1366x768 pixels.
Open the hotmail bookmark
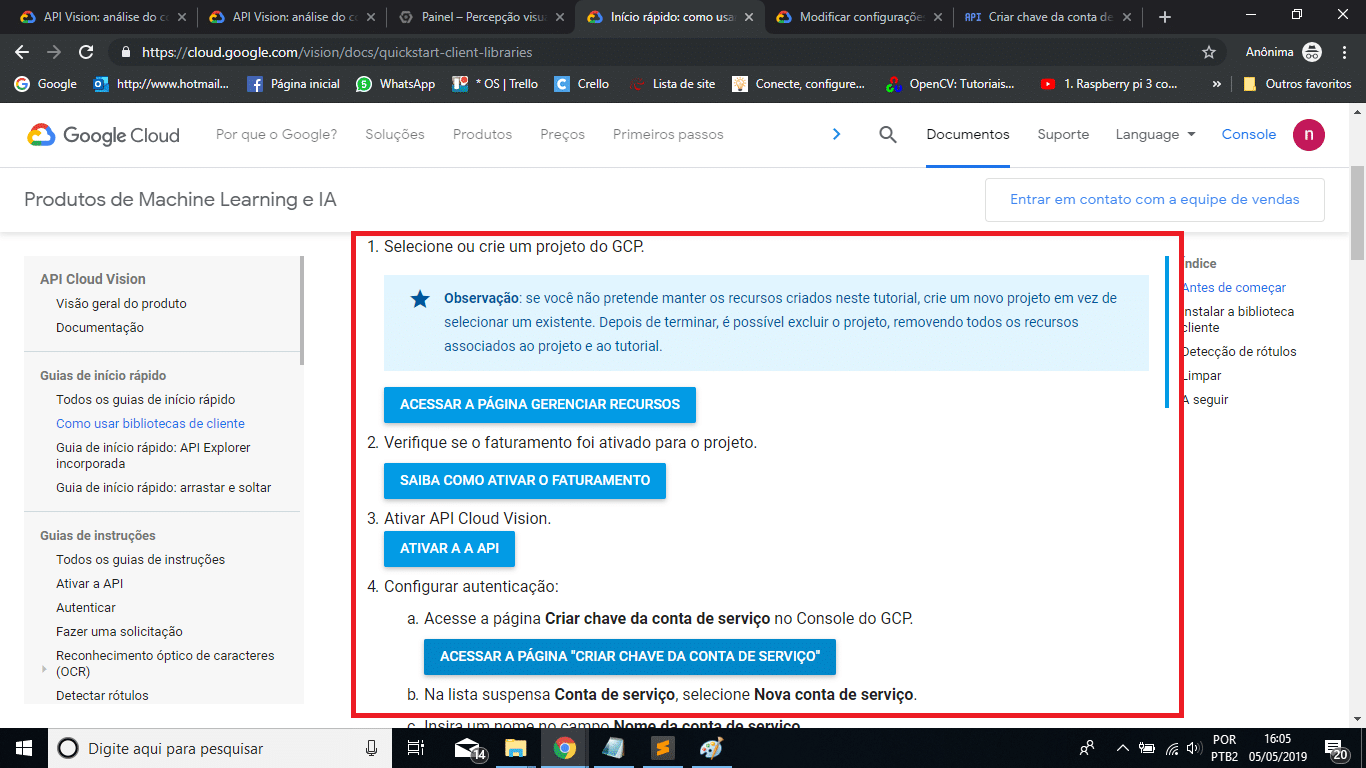161,84
